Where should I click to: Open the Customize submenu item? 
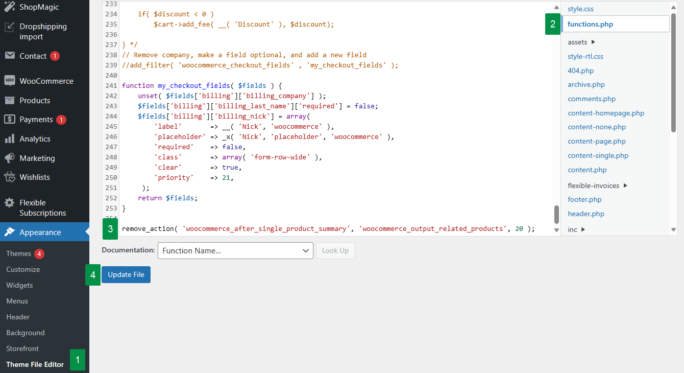(23, 269)
